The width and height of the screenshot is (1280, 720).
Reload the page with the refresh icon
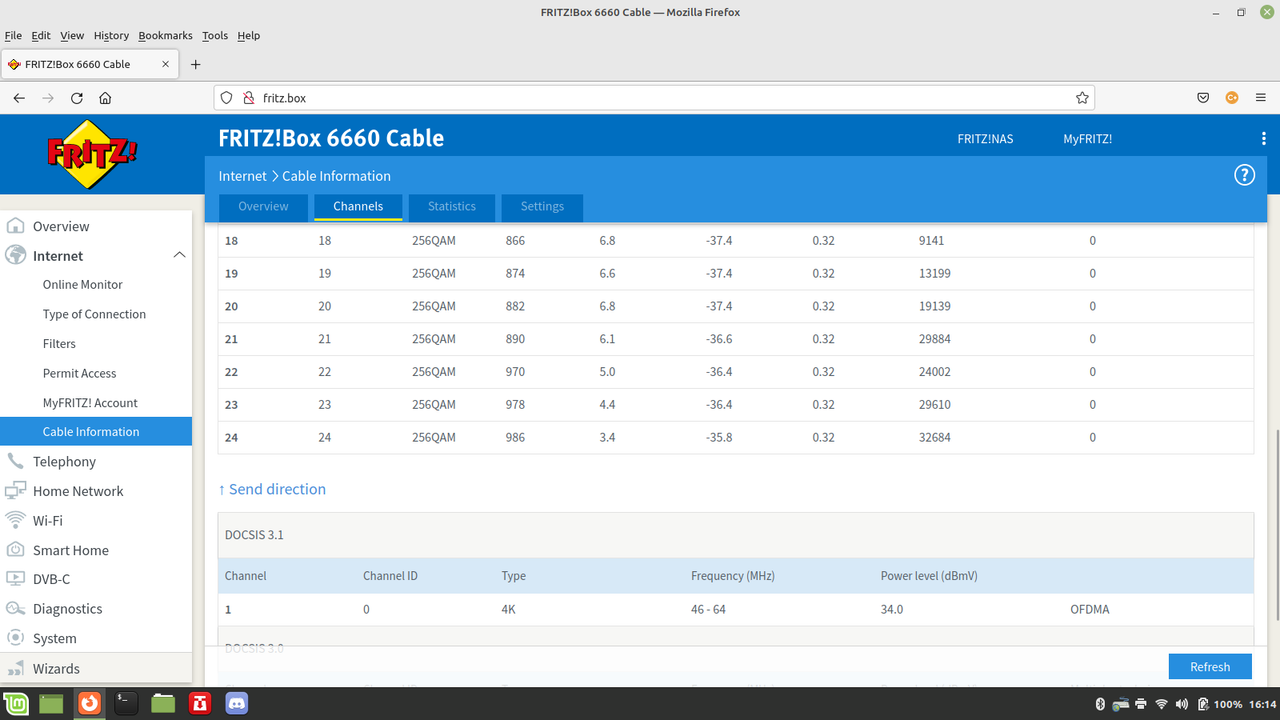tap(77, 98)
